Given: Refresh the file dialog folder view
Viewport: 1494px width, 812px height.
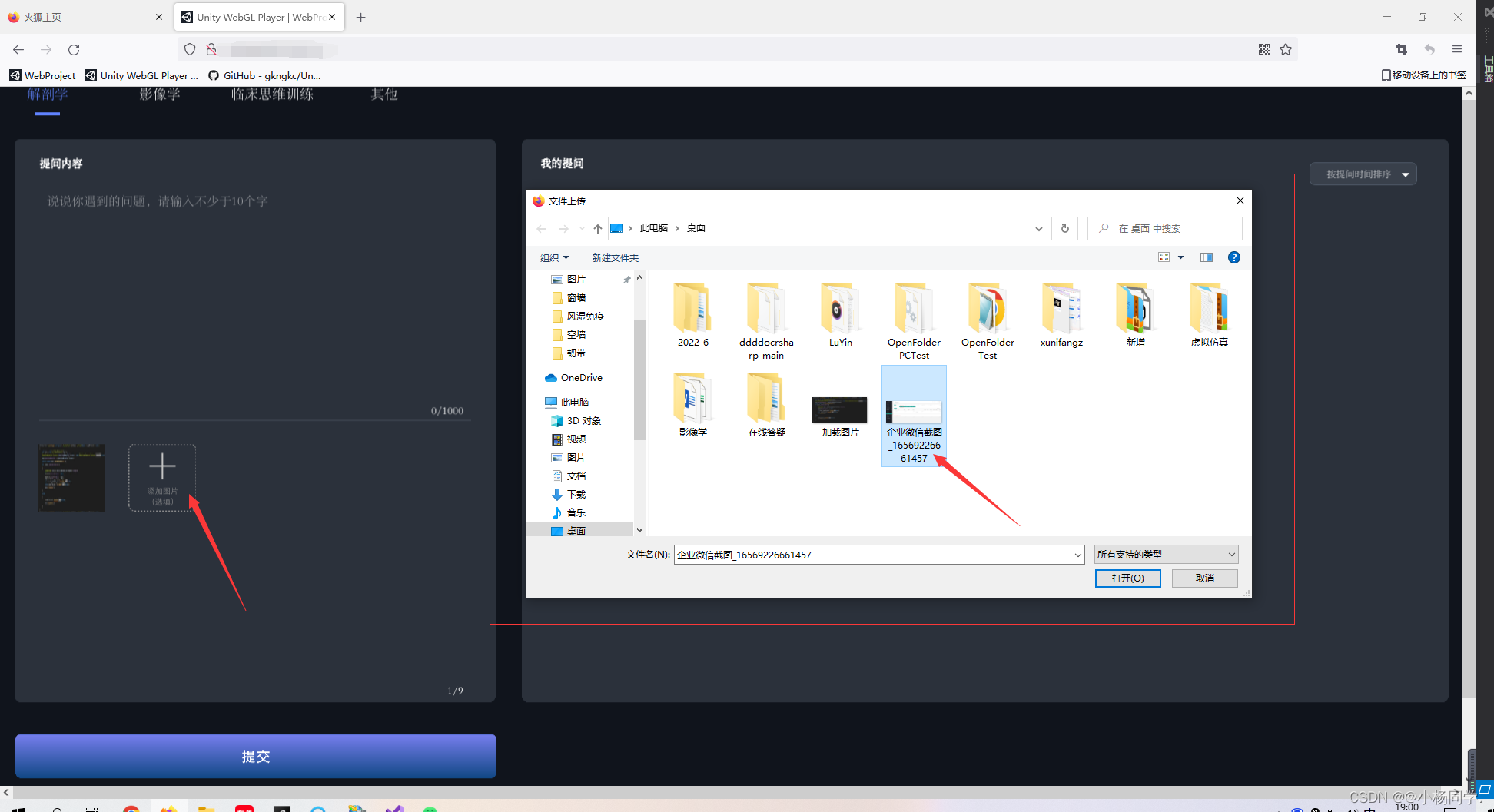Looking at the screenshot, I should pyautogui.click(x=1064, y=228).
